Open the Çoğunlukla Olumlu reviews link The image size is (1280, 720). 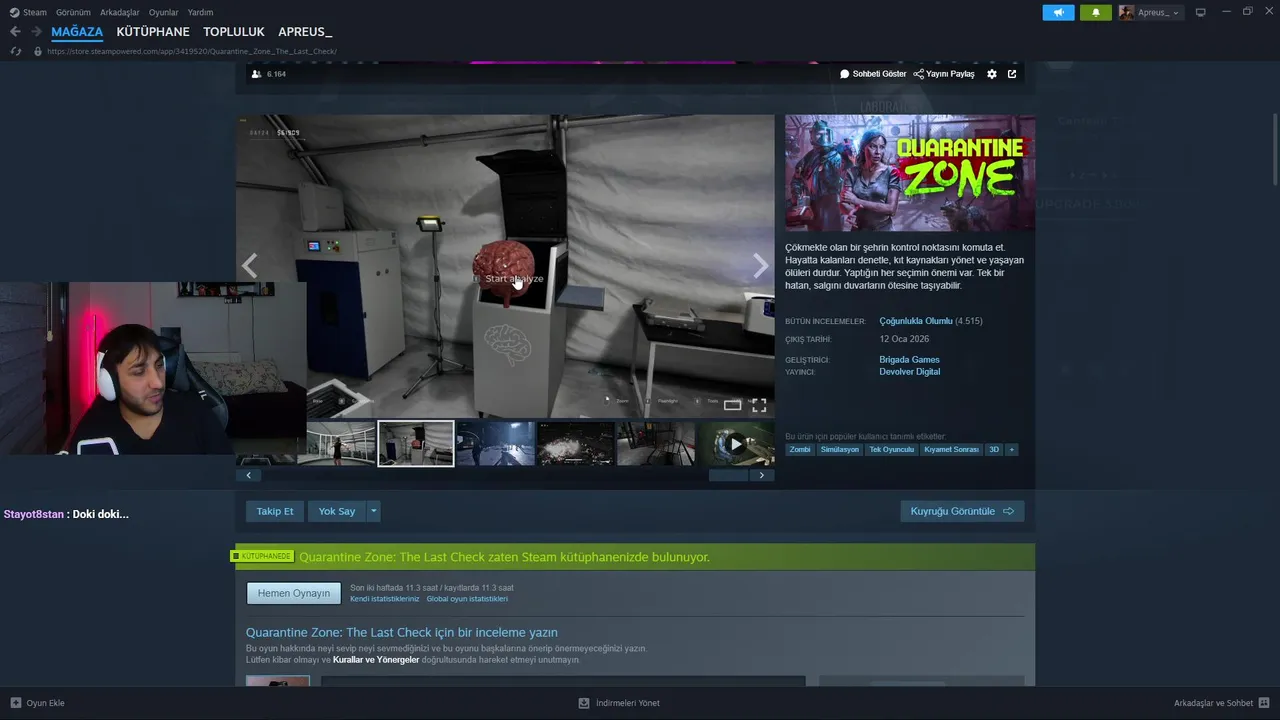[916, 321]
